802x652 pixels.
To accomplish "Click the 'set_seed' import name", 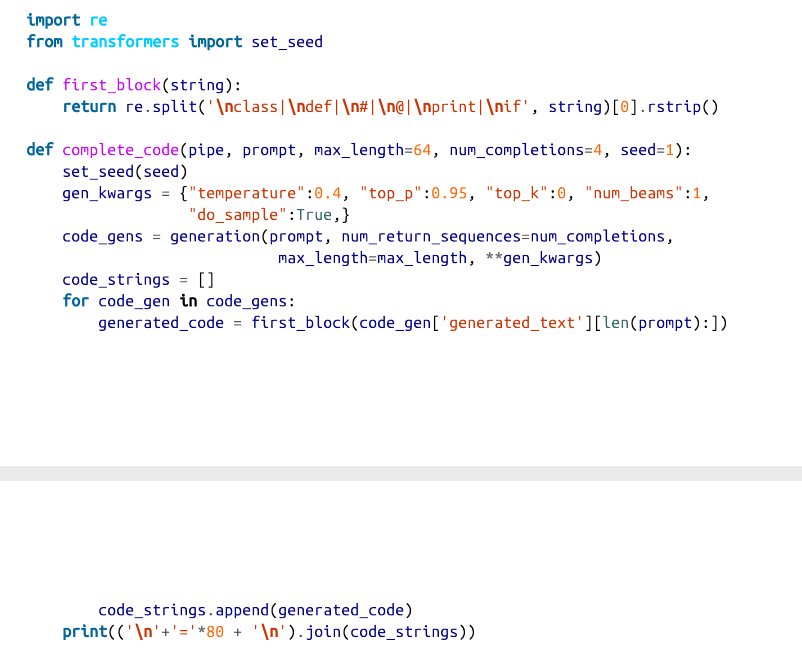I will (x=287, y=42).
